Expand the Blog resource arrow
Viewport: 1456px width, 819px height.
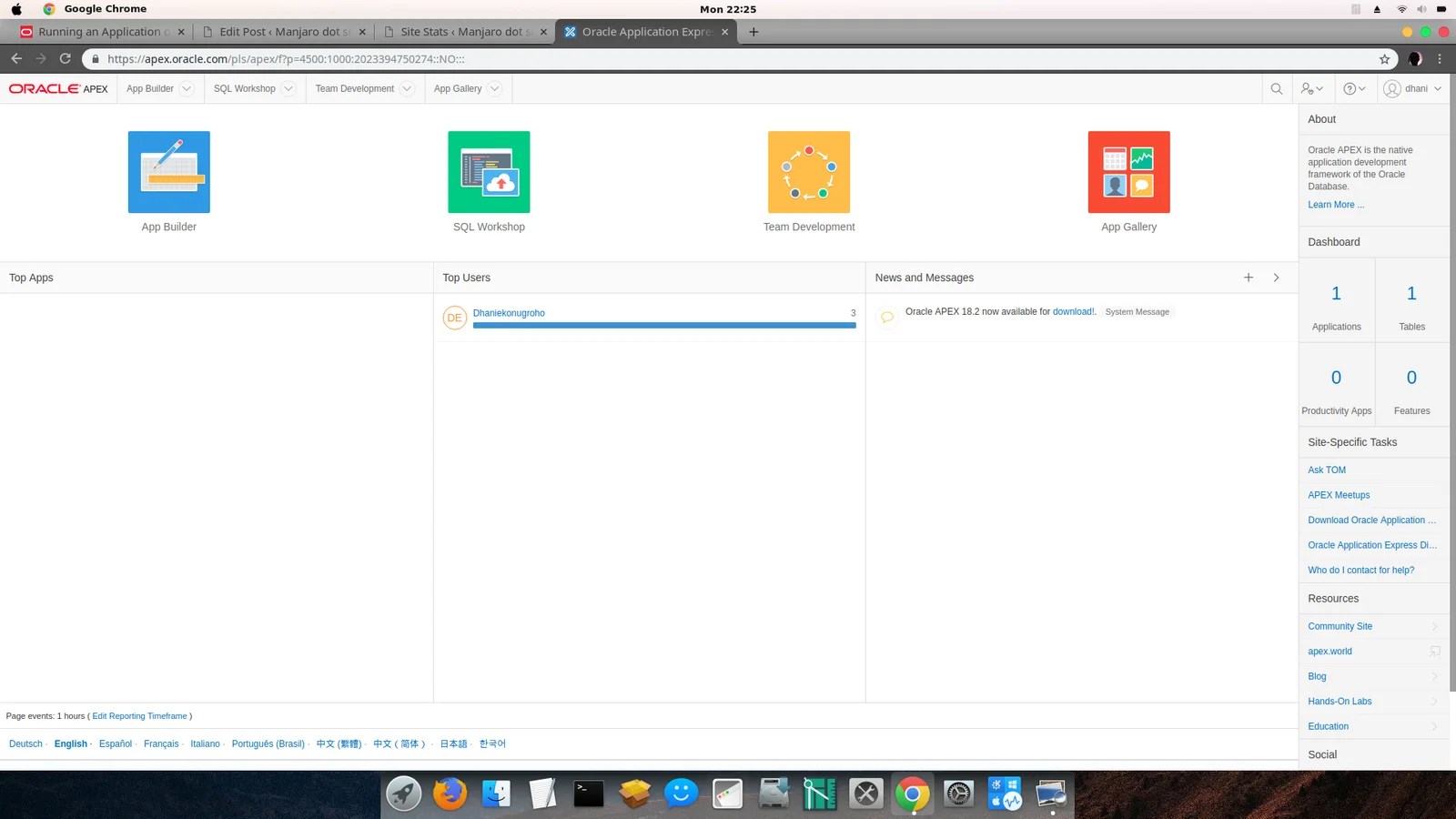tap(1435, 676)
